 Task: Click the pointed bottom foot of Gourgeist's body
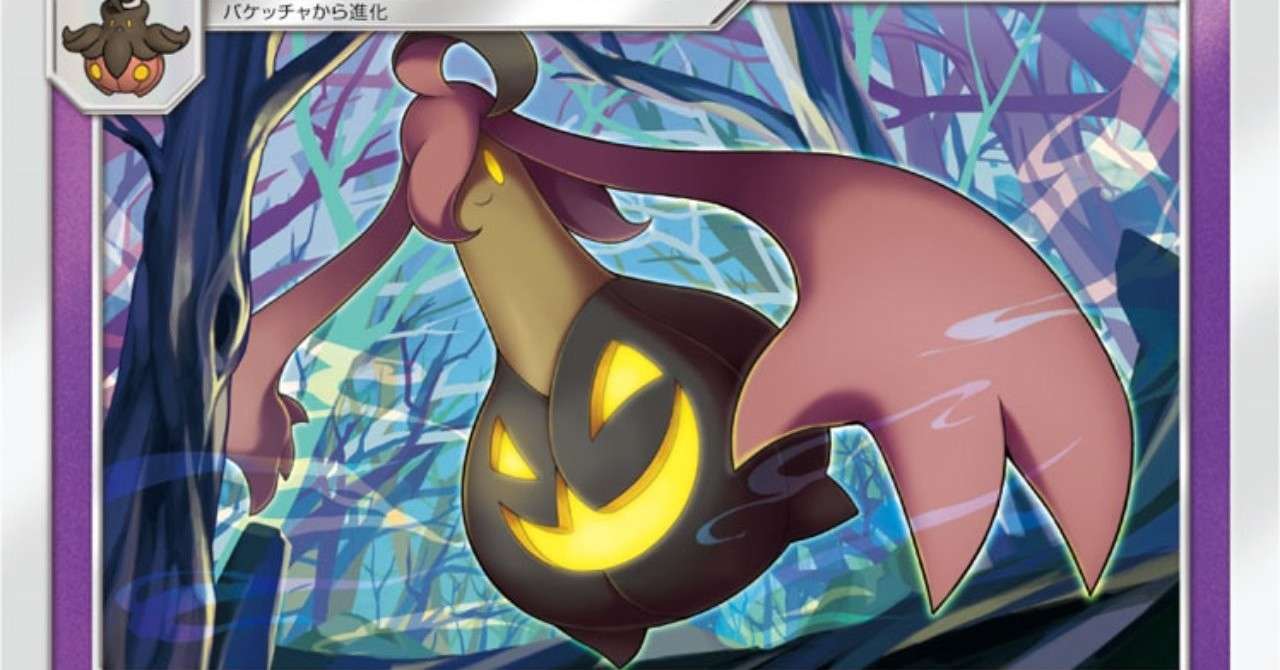(618, 640)
